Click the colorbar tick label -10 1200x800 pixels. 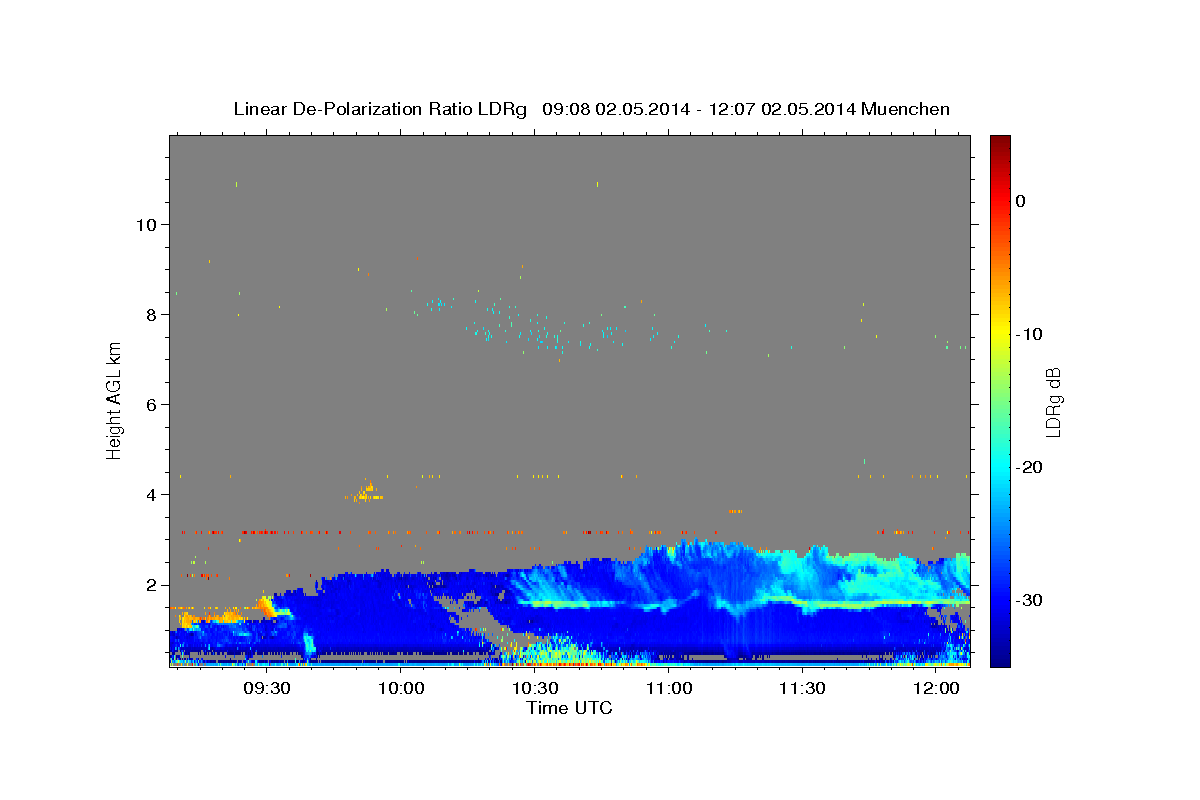(1030, 334)
